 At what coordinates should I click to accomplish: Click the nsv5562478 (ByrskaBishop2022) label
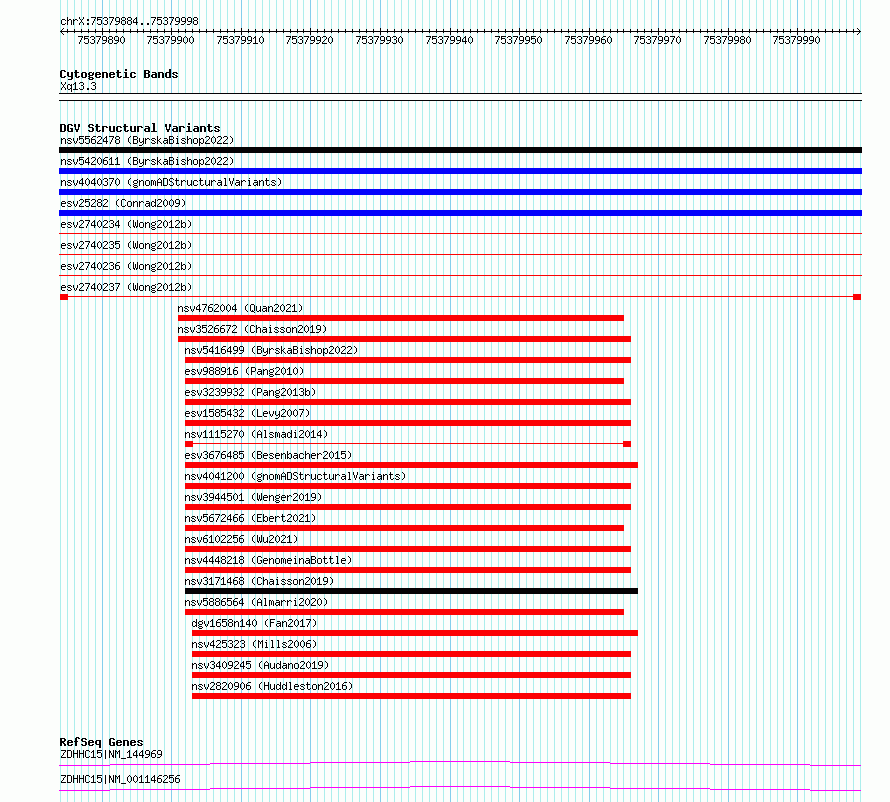click(x=147, y=140)
